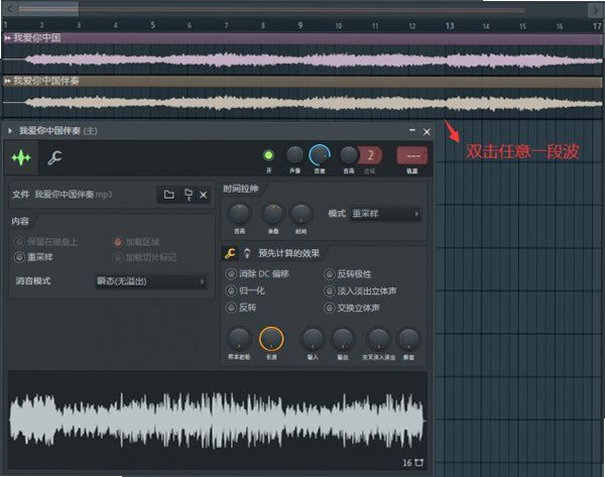Enable 反转极性 polarity option
Viewport: 605px width, 477px height.
348,274
